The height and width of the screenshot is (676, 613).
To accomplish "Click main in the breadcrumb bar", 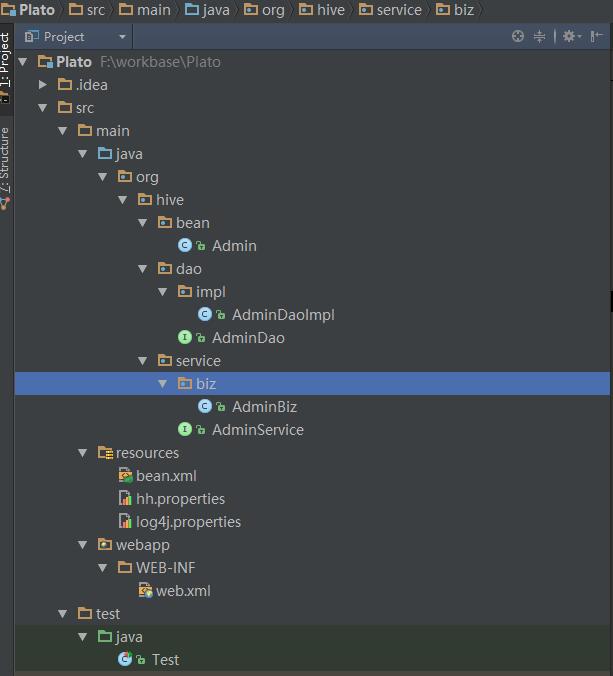I will tap(144, 9).
